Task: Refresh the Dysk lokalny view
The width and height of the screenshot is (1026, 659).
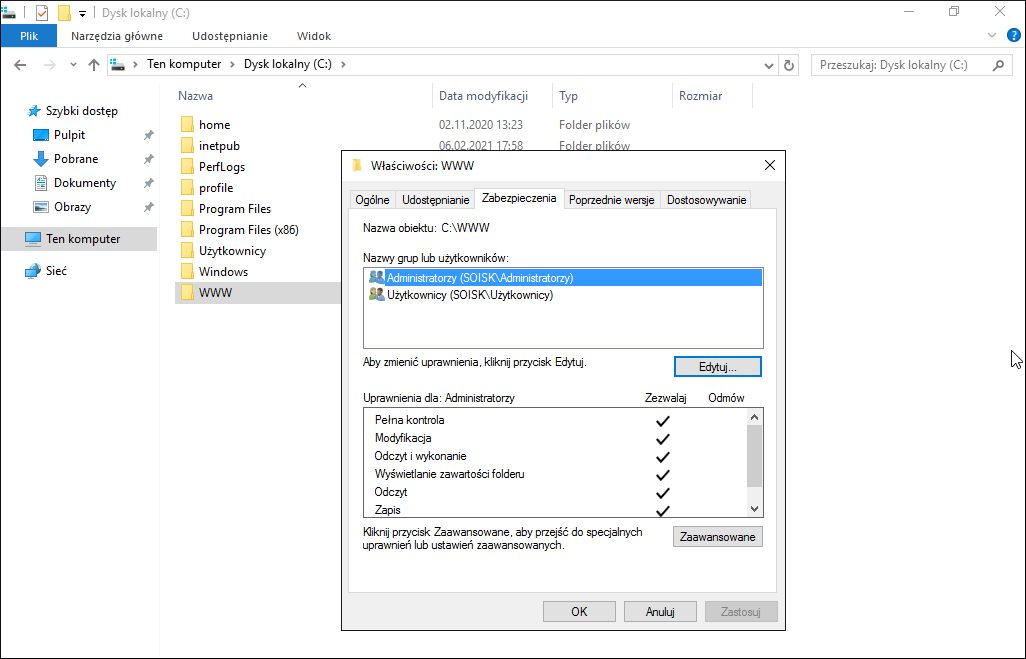Action: pos(789,65)
